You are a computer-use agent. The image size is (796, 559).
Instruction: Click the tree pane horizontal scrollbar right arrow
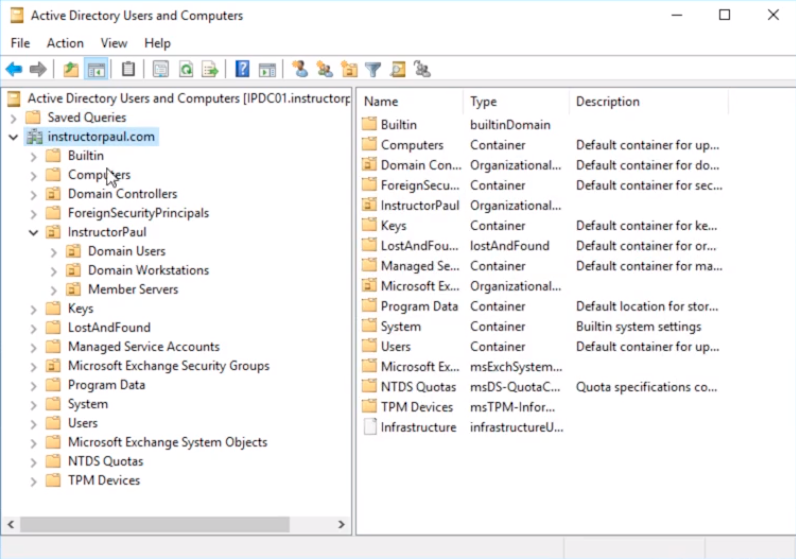341,524
